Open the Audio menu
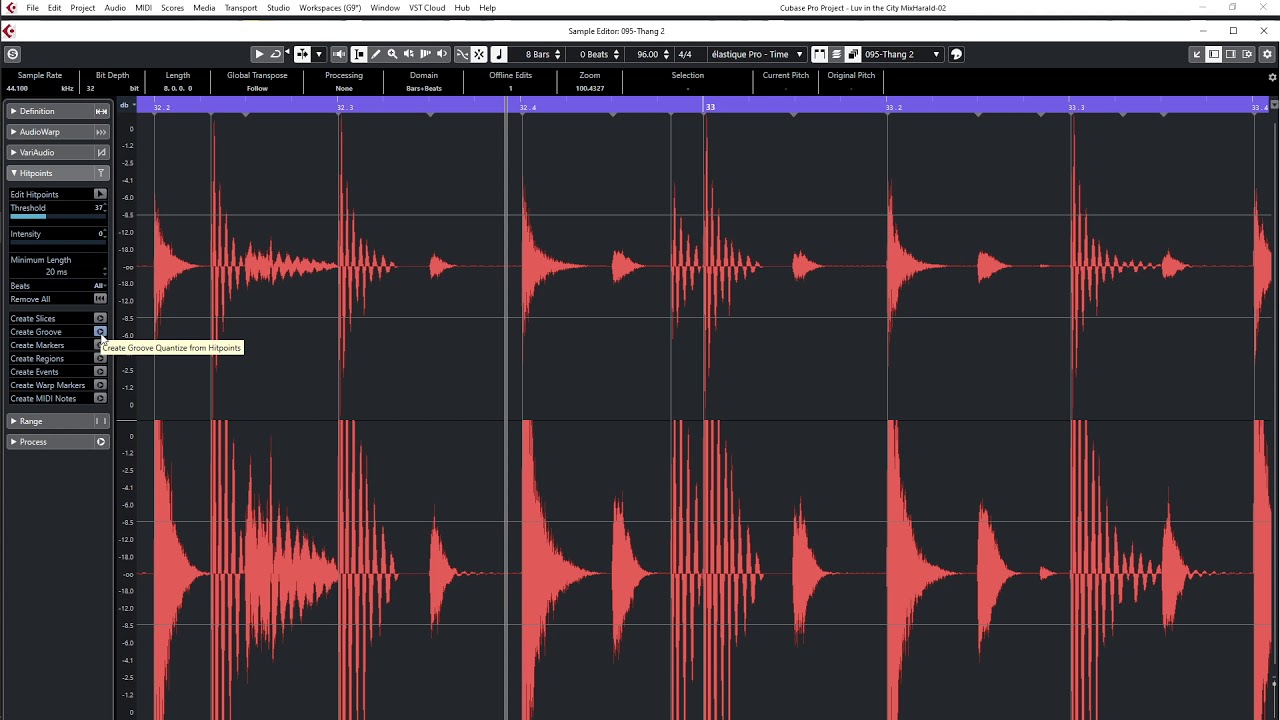 [x=115, y=8]
